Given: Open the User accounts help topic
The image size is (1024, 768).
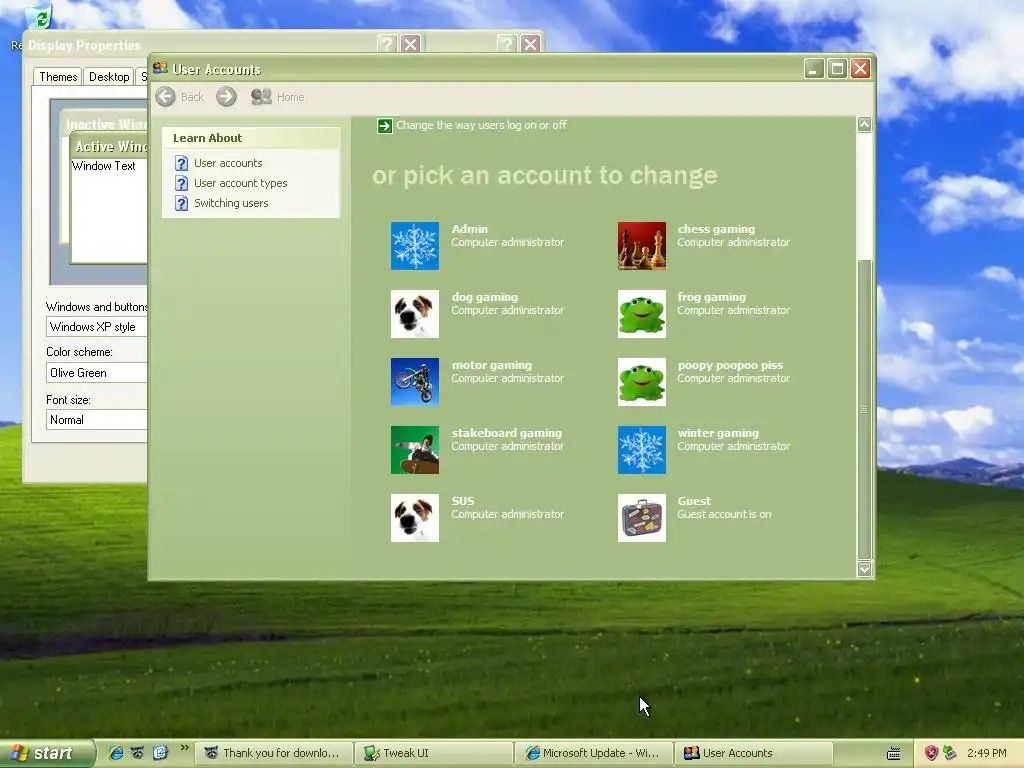Looking at the screenshot, I should point(228,163).
